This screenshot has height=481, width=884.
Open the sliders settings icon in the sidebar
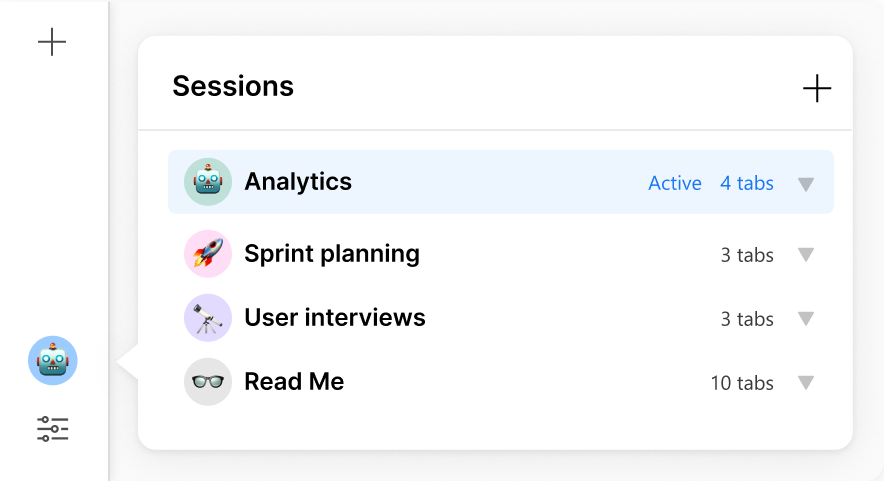pos(52,429)
